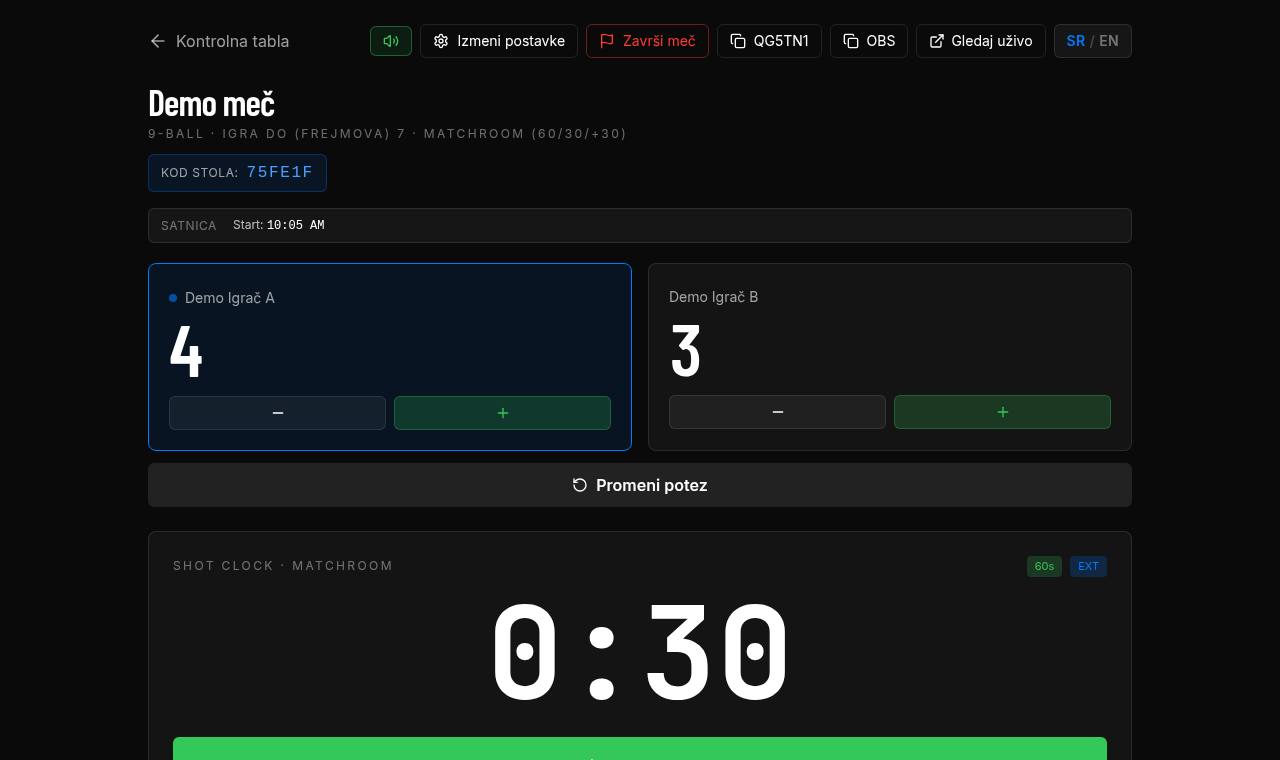This screenshot has height=760, width=1280.
Task: Toggle the sound speaker button
Action: click(x=391, y=41)
